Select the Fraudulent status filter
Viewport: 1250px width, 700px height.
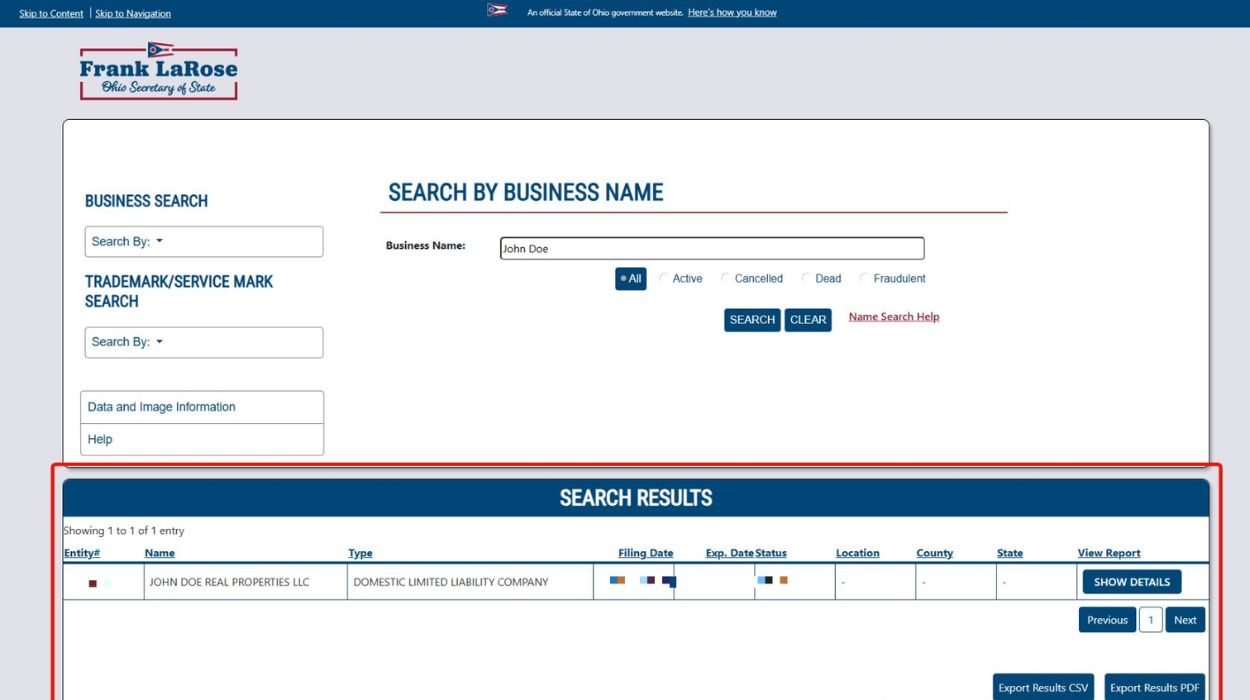864,278
